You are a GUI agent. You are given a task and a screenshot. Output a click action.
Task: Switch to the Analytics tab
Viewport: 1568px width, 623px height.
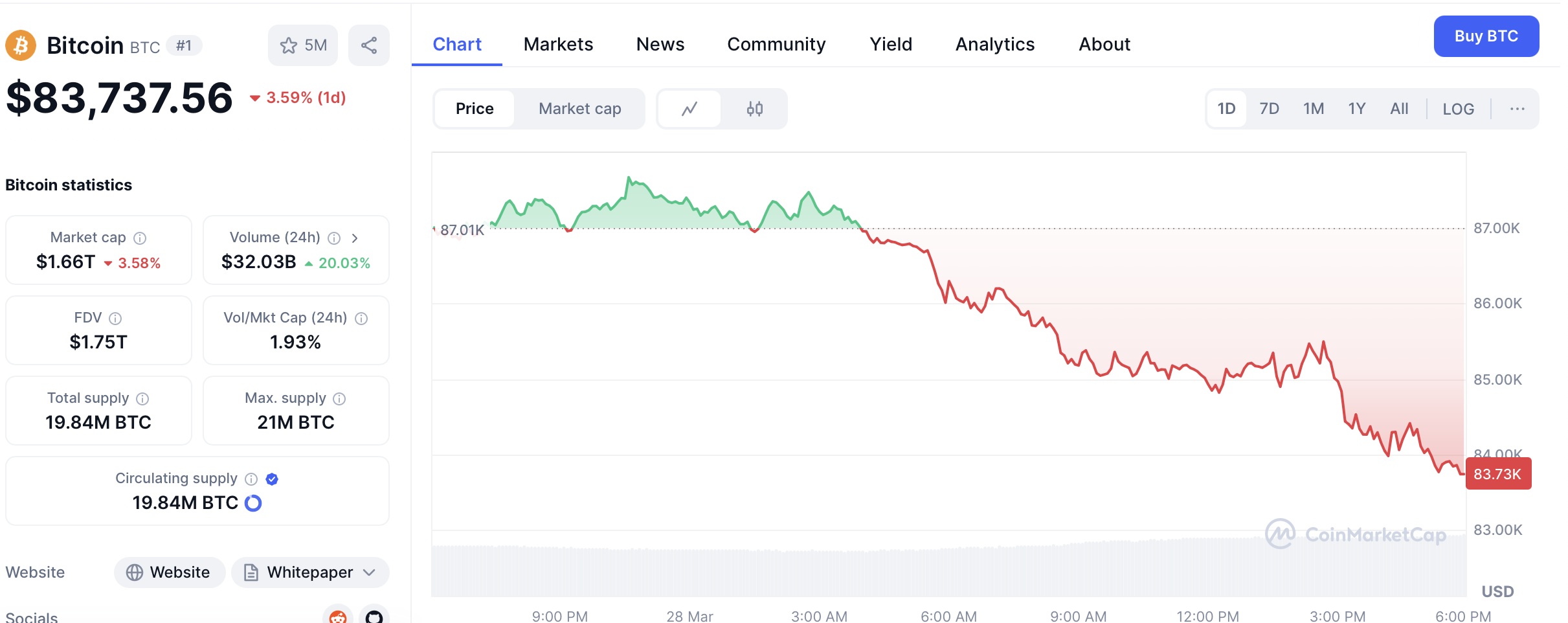coord(994,44)
